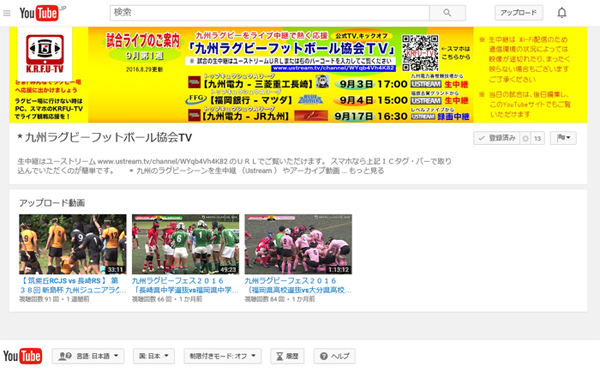Open 長崎県中学選抜vs福岡県中学 video title link
Viewport: 600px width, 372px height.
click(185, 286)
